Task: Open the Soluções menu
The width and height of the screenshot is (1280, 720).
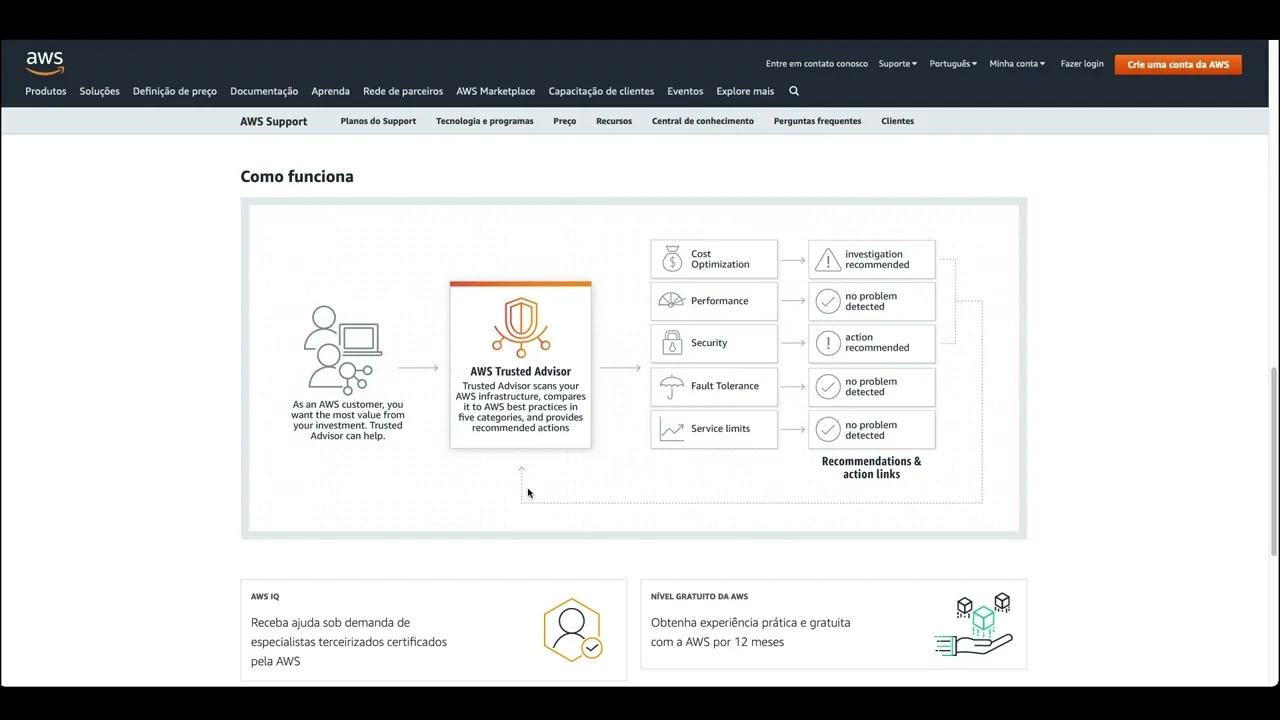Action: pyautogui.click(x=100, y=91)
